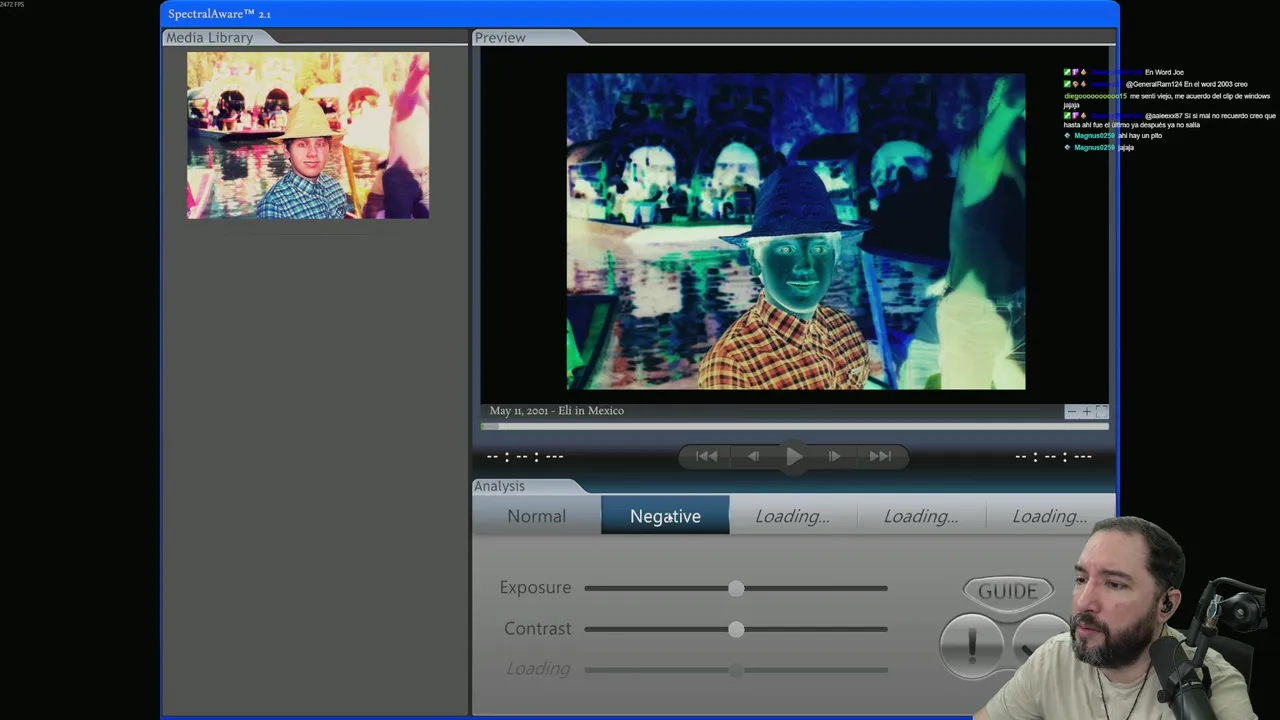Click the Preview panel header
This screenshot has height=720, width=1280.
pos(500,37)
